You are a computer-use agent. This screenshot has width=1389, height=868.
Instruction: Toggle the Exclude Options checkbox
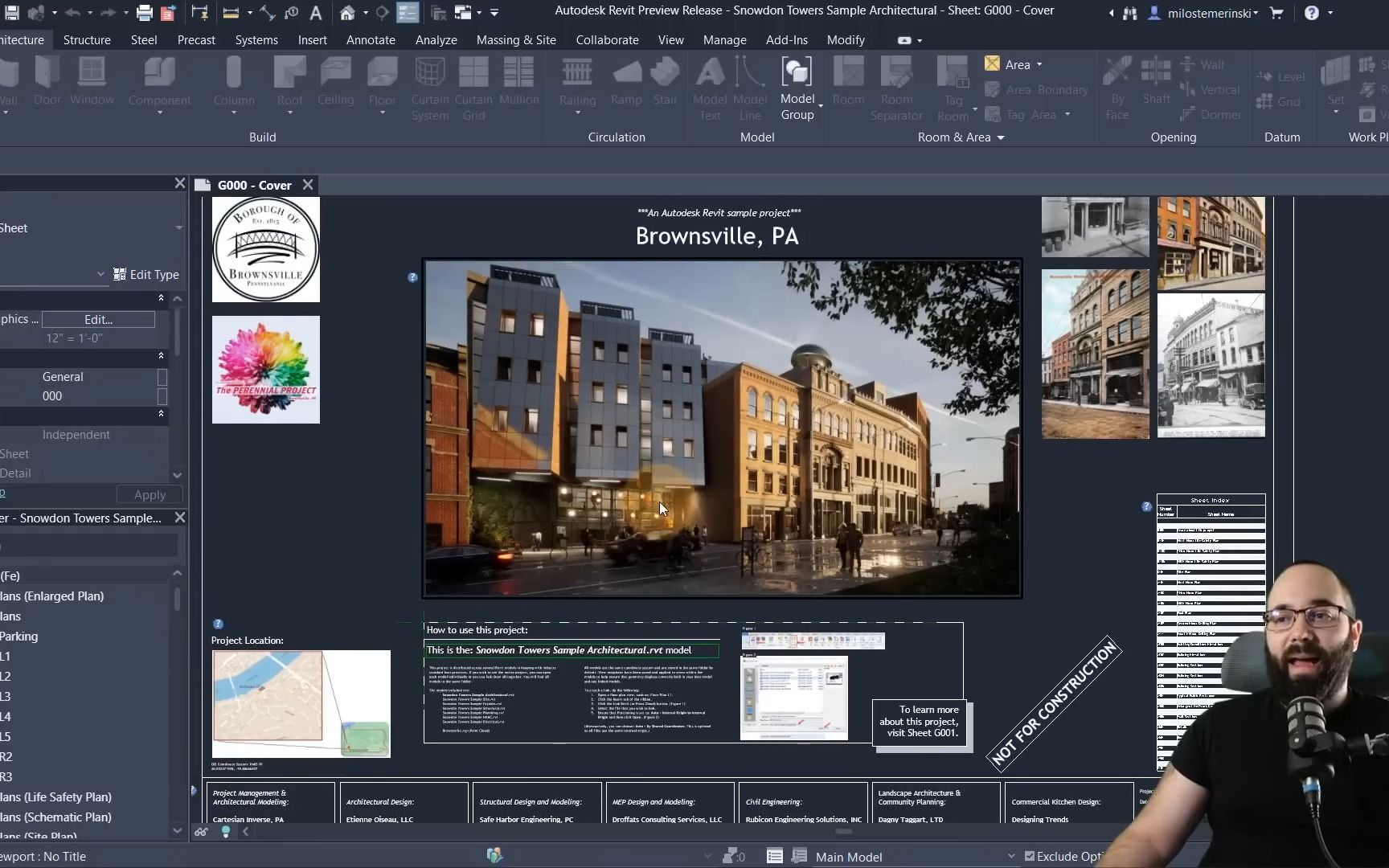(1030, 856)
